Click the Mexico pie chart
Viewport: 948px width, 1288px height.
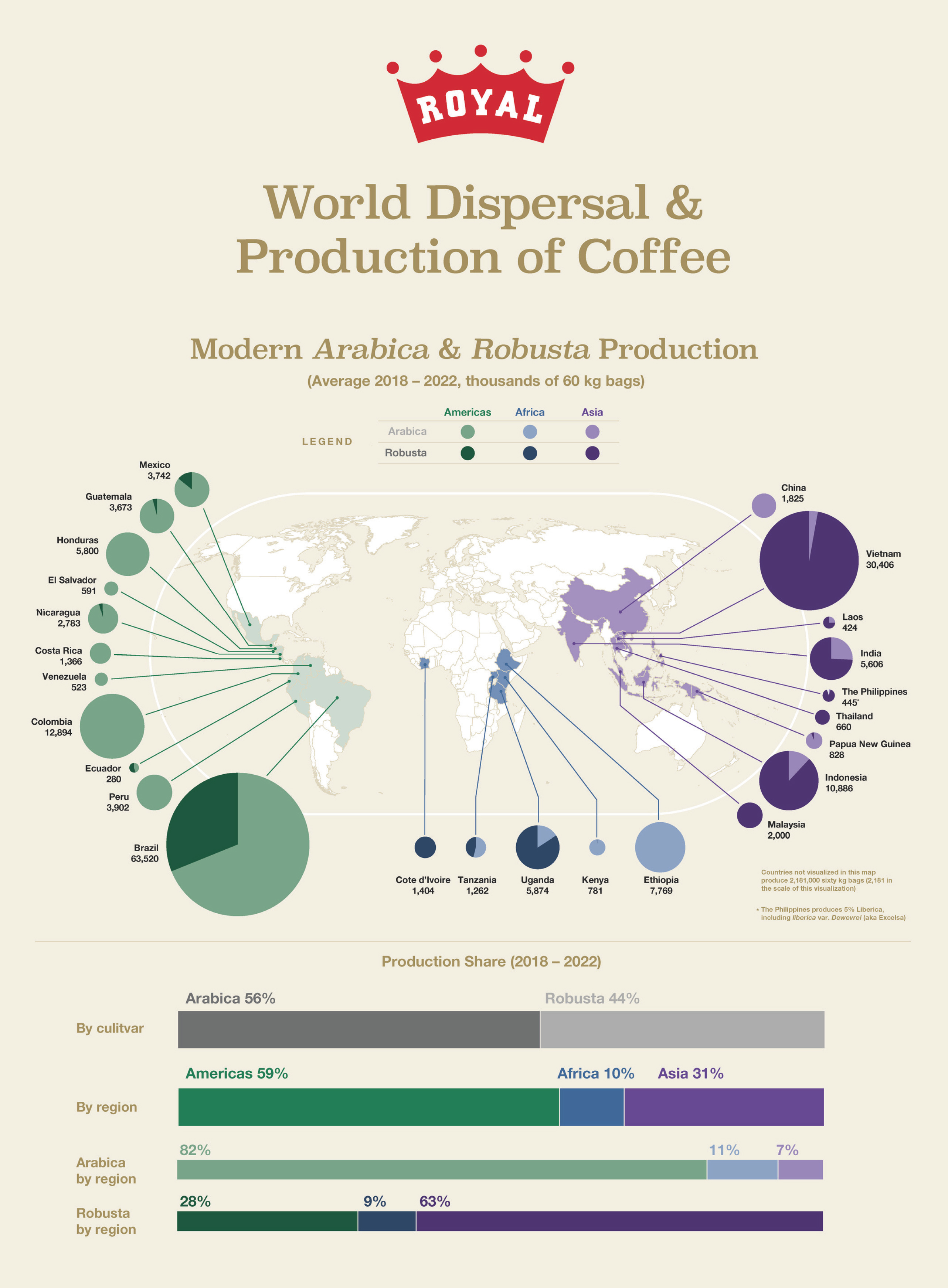click(192, 489)
